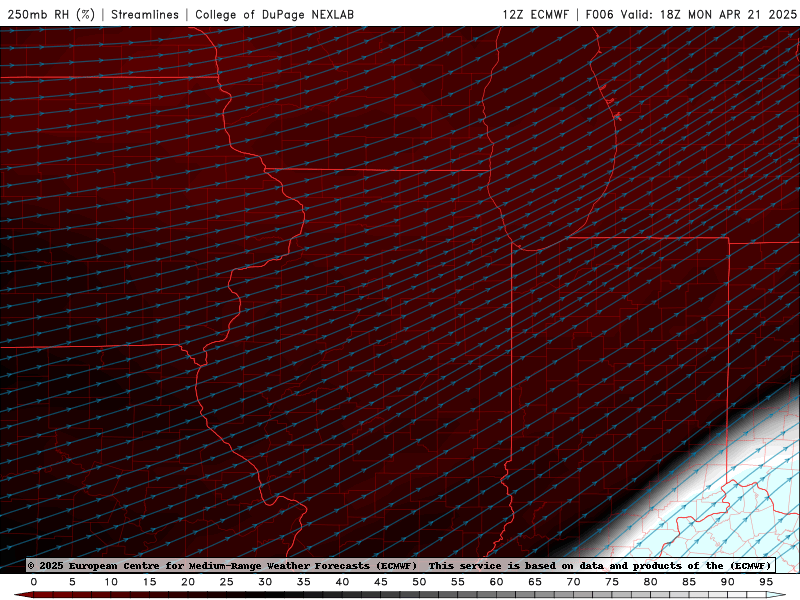The width and height of the screenshot is (800, 600).
Task: Click the white right end of colorbar
Action: [x=776, y=595]
